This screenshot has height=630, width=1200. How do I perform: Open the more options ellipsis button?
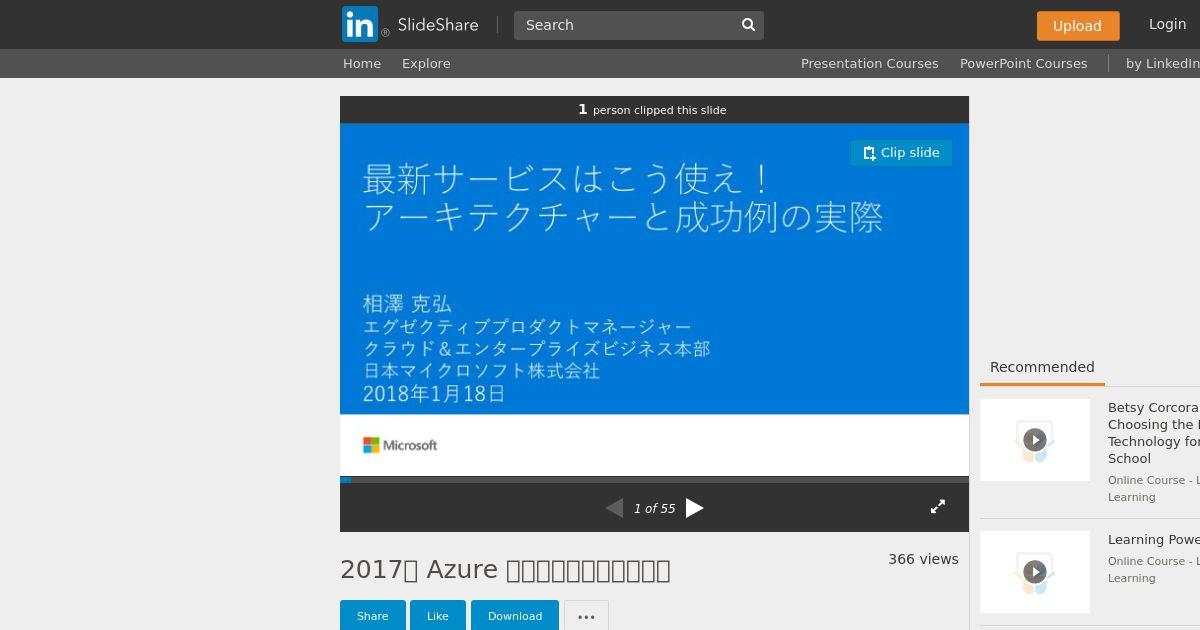[x=586, y=616]
